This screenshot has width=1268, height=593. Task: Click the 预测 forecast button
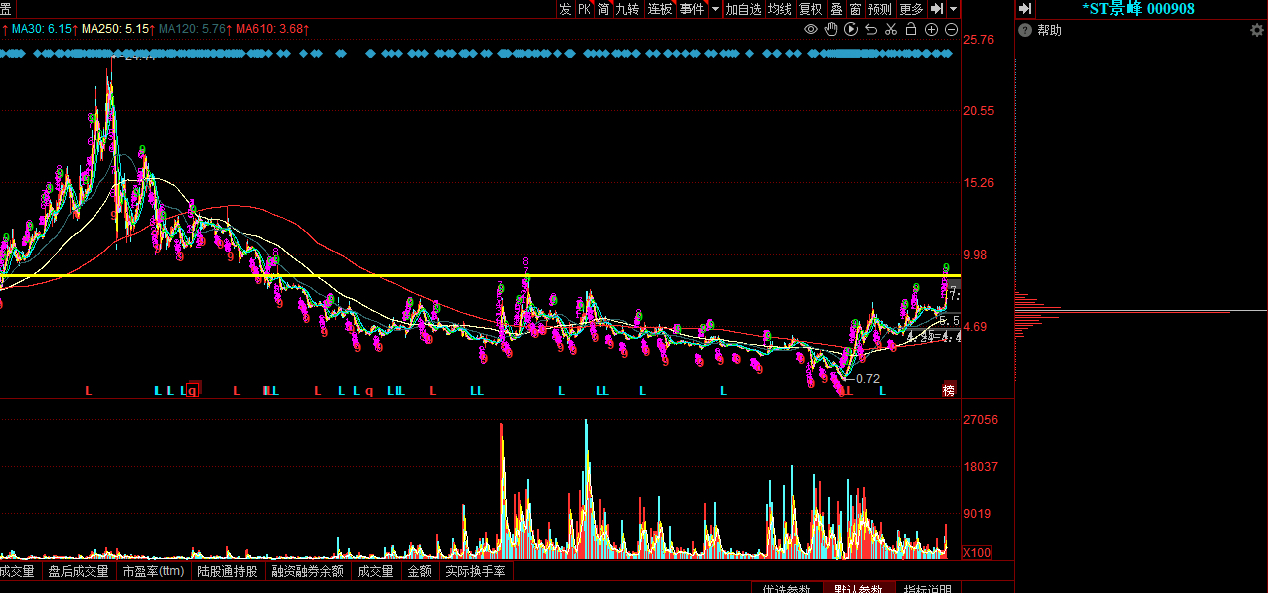point(880,8)
